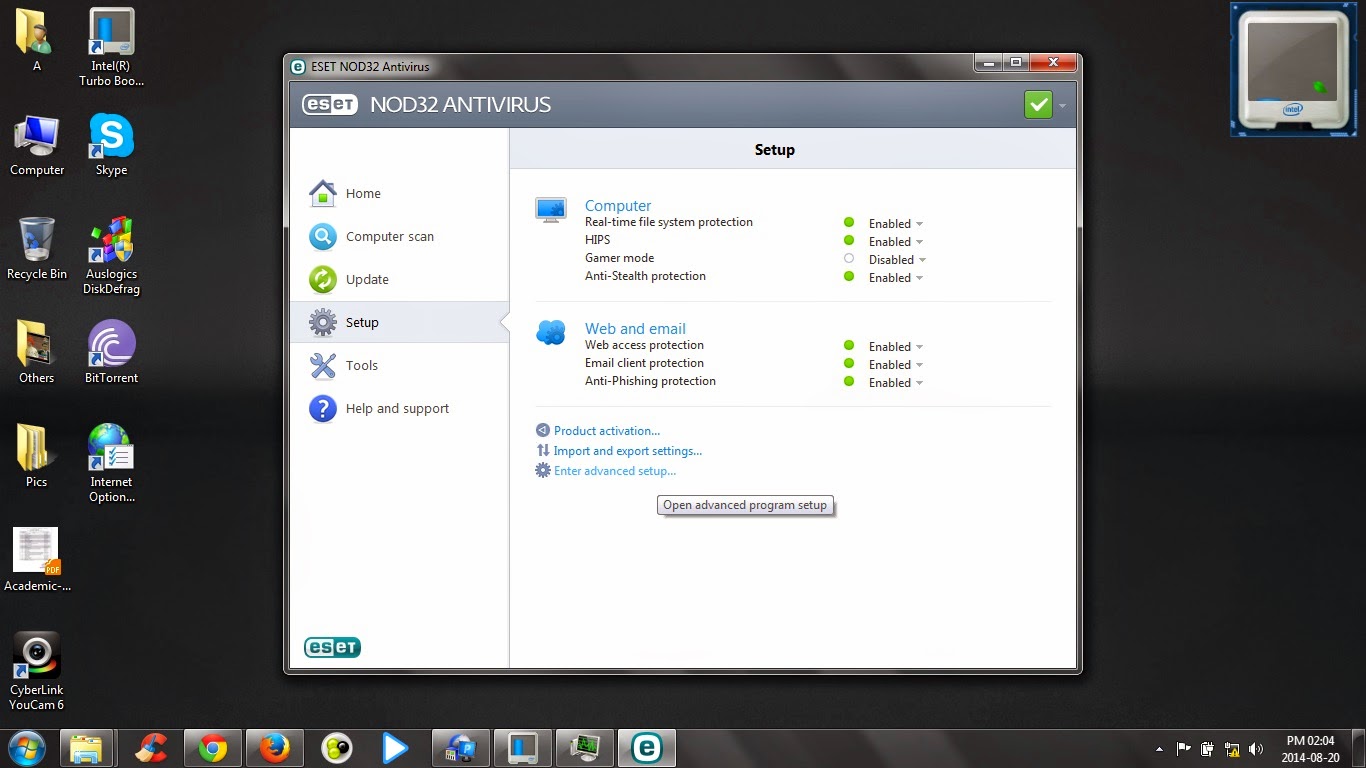The width and height of the screenshot is (1366, 768).
Task: Open the Web and email heading link
Action: click(x=635, y=328)
